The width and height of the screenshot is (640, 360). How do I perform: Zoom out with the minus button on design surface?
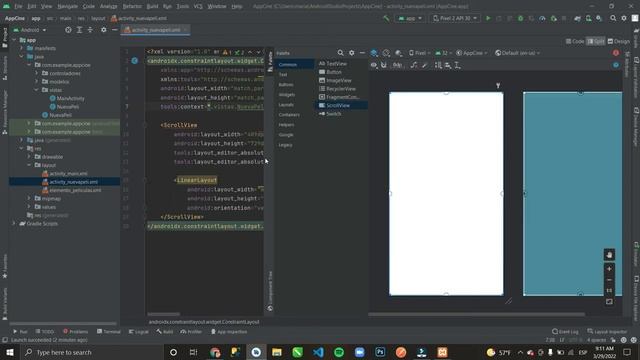coord(609,280)
